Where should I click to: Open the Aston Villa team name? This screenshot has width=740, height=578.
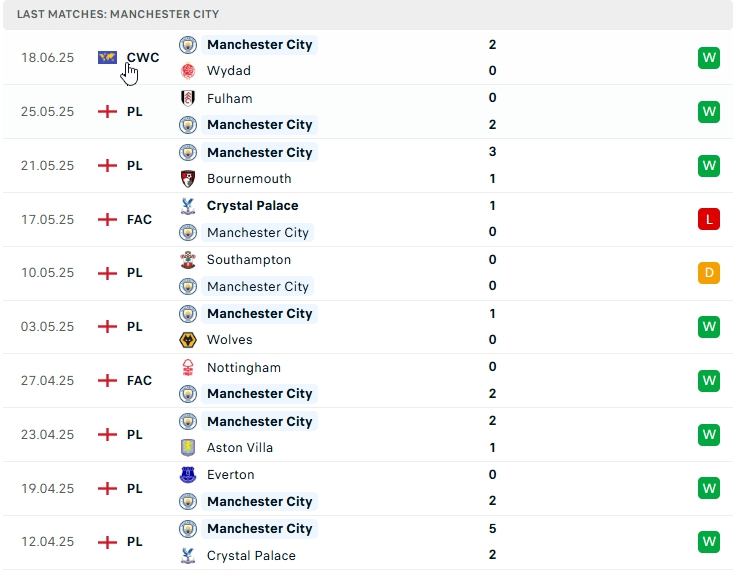(x=240, y=448)
